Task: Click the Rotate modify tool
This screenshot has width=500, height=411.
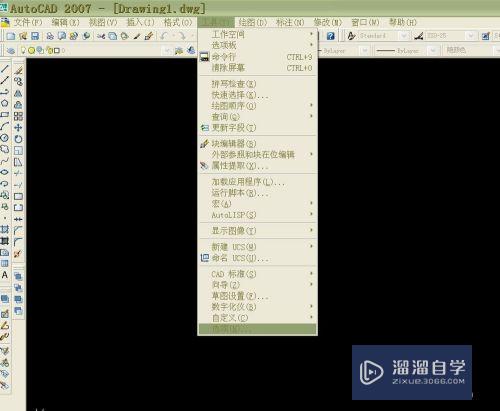Action: pyautogui.click(x=18, y=139)
